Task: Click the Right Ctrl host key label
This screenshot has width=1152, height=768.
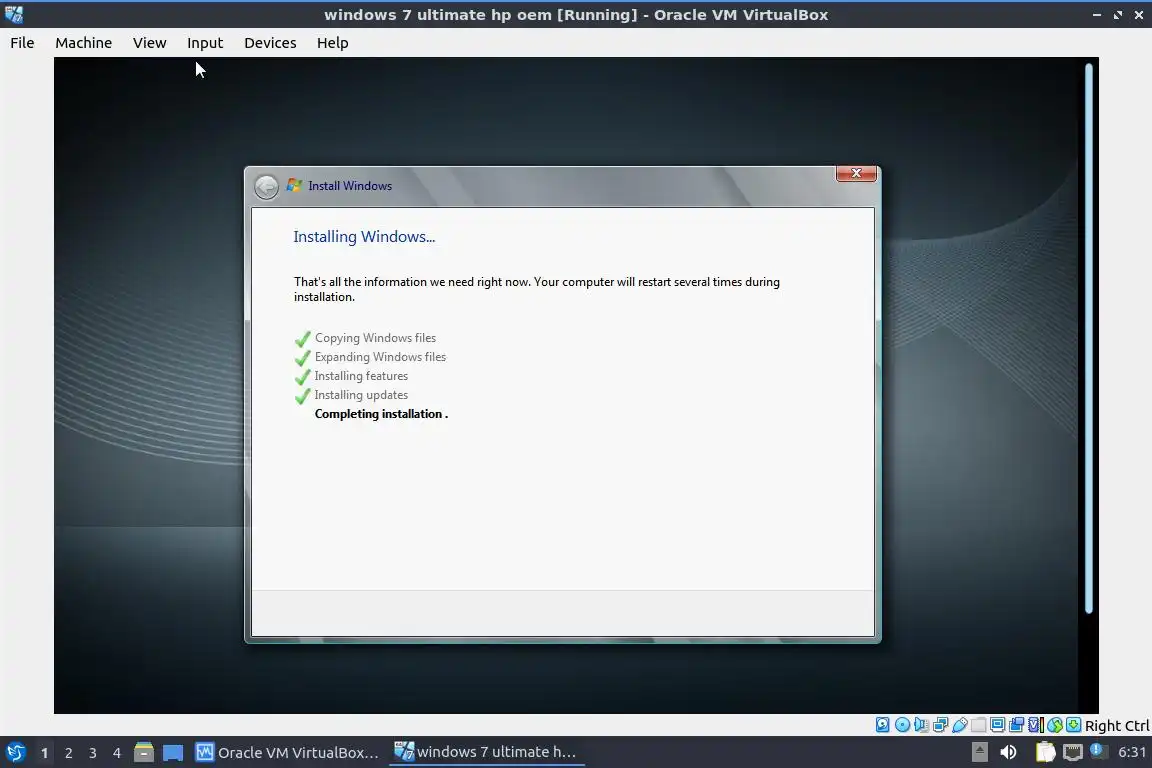Action: pyautogui.click(x=1117, y=725)
